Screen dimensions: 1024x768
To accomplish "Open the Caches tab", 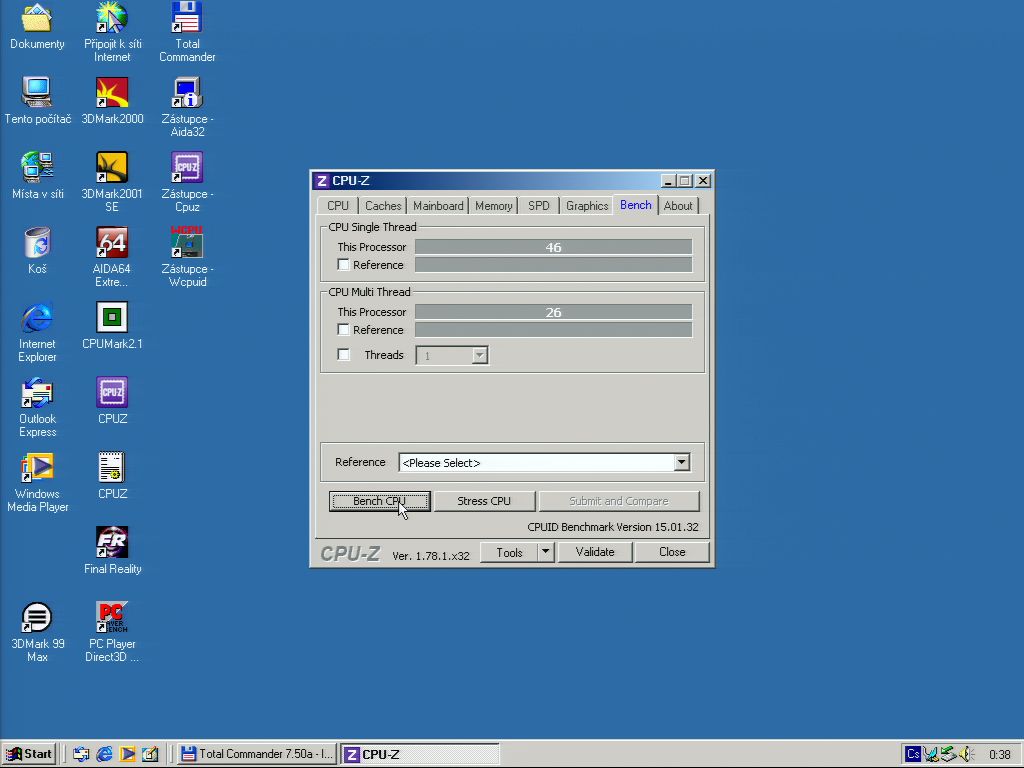I will pyautogui.click(x=383, y=206).
